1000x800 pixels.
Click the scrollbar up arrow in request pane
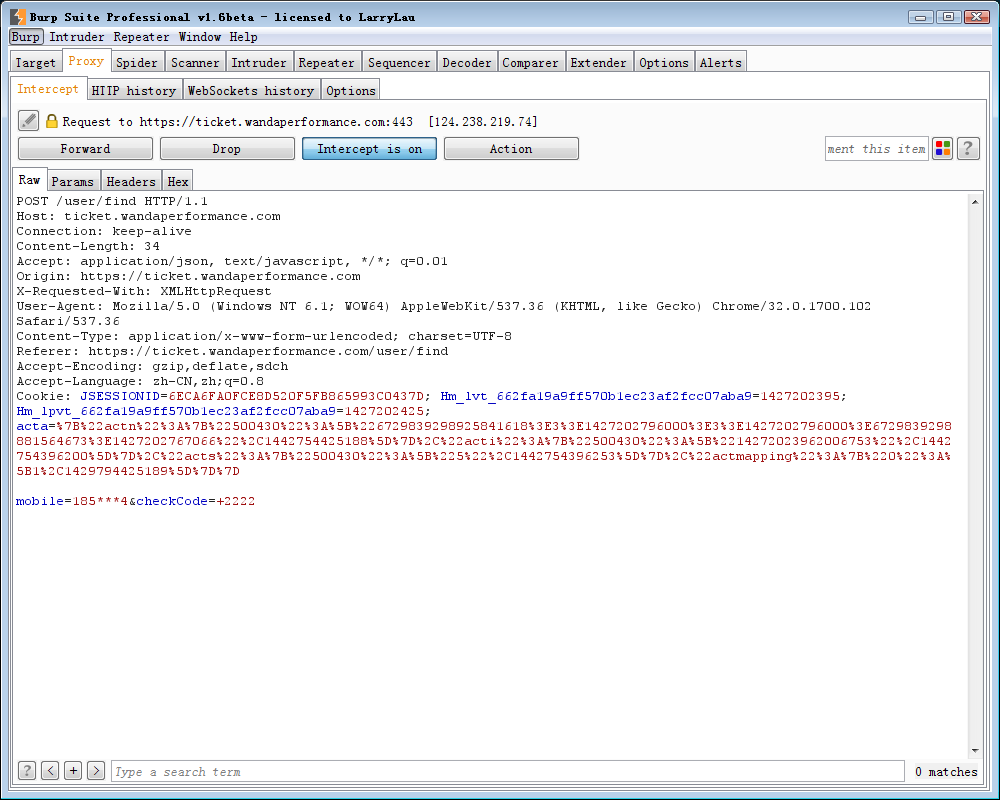point(974,202)
